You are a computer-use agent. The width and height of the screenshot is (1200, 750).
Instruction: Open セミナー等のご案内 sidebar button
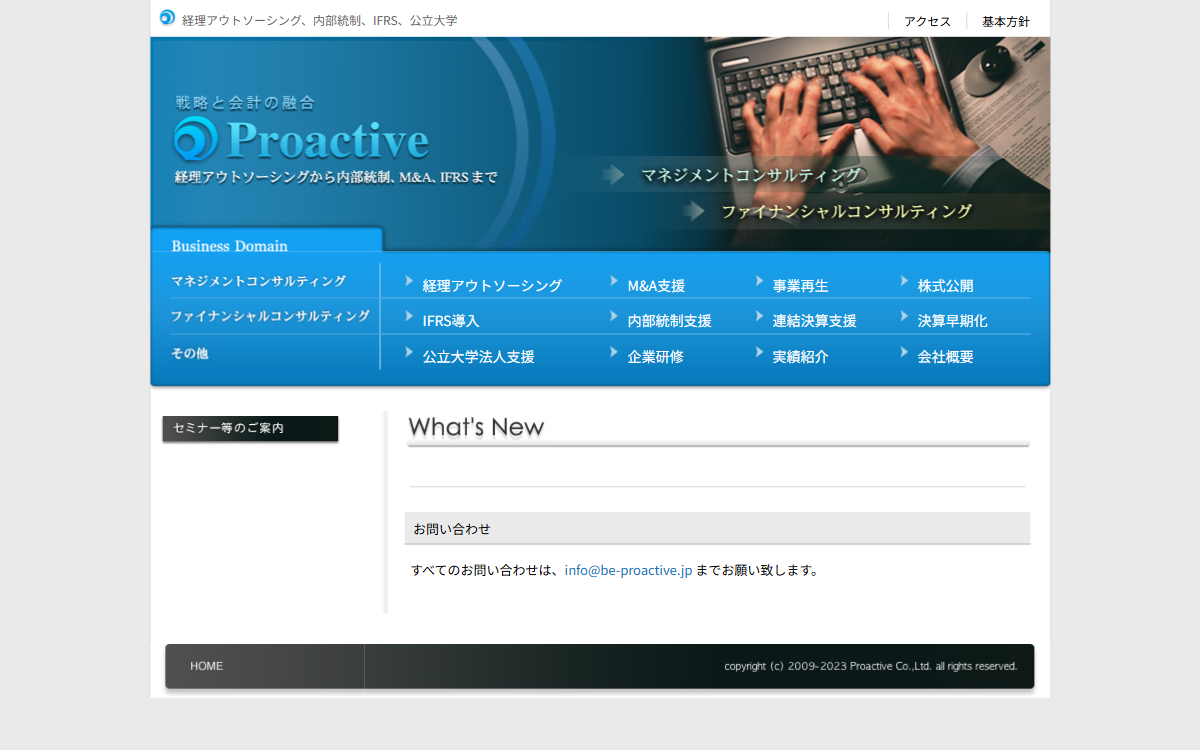[x=250, y=428]
